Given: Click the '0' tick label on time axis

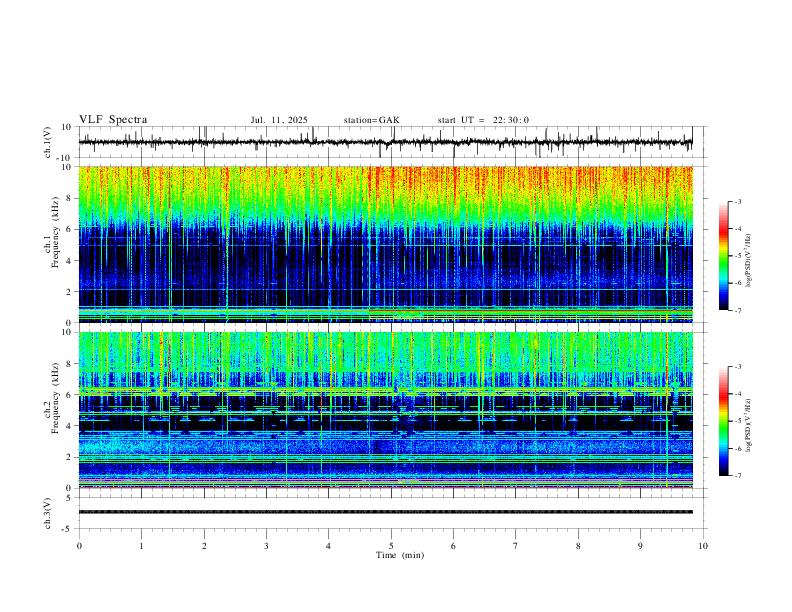Looking at the screenshot, I should [79, 546].
